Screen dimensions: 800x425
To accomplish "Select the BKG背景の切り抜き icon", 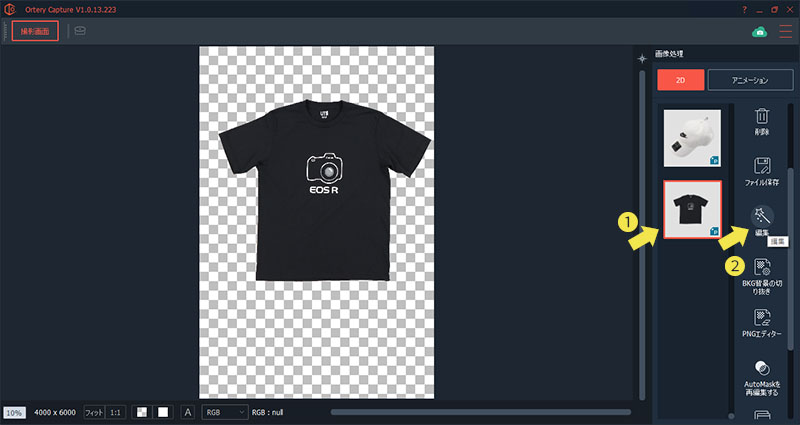I will click(762, 267).
